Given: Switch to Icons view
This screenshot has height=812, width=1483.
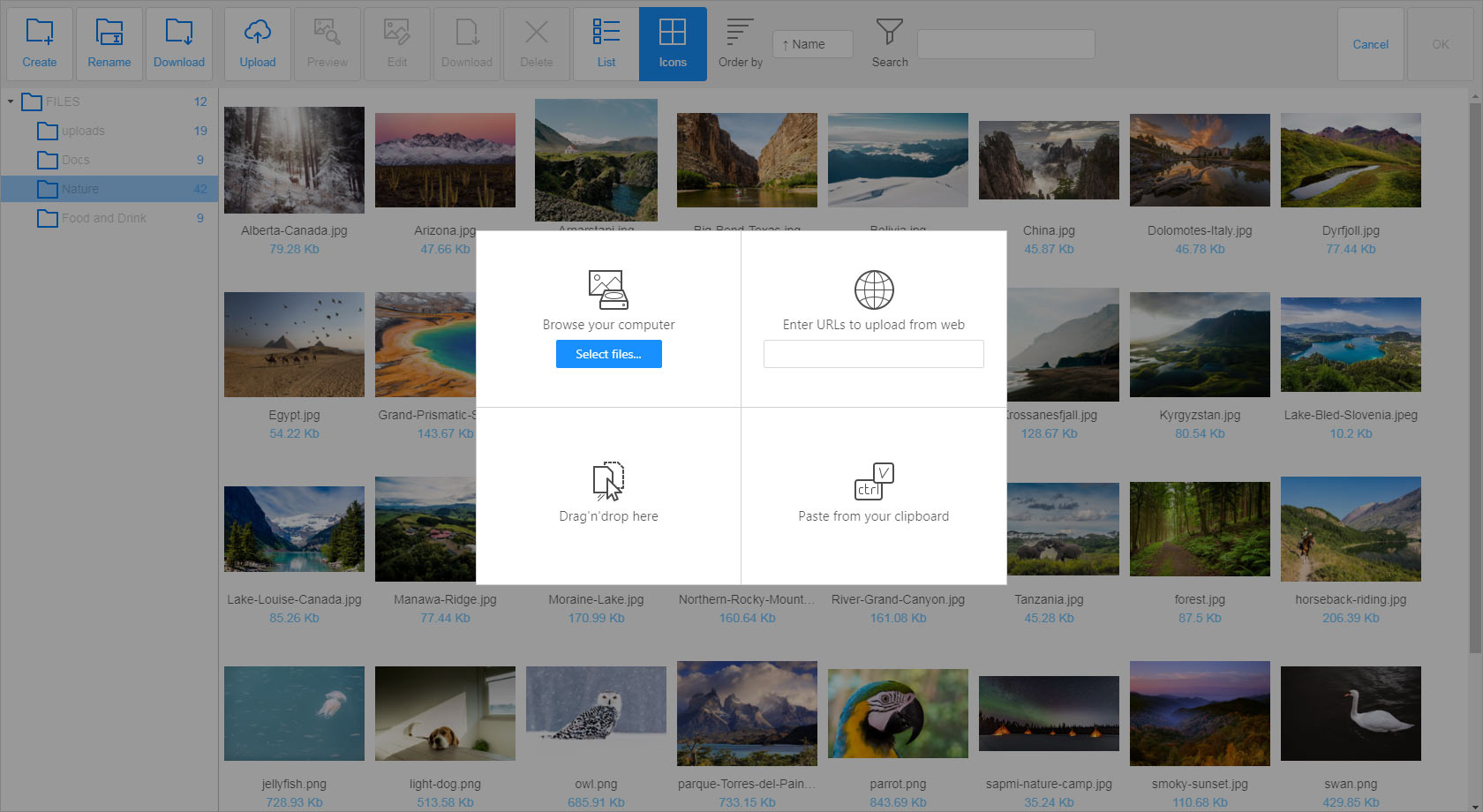Looking at the screenshot, I should (x=673, y=44).
